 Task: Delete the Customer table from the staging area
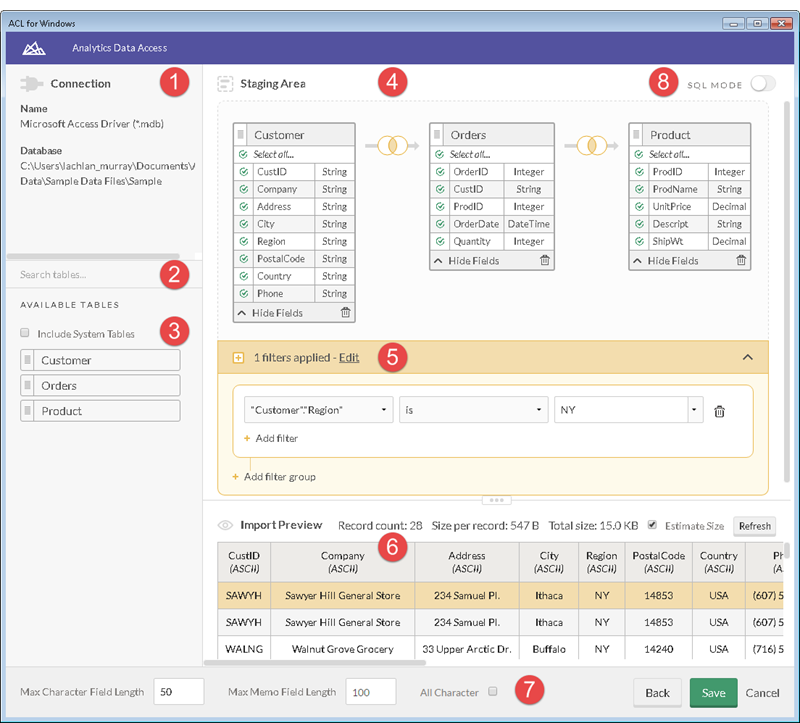pos(345,312)
